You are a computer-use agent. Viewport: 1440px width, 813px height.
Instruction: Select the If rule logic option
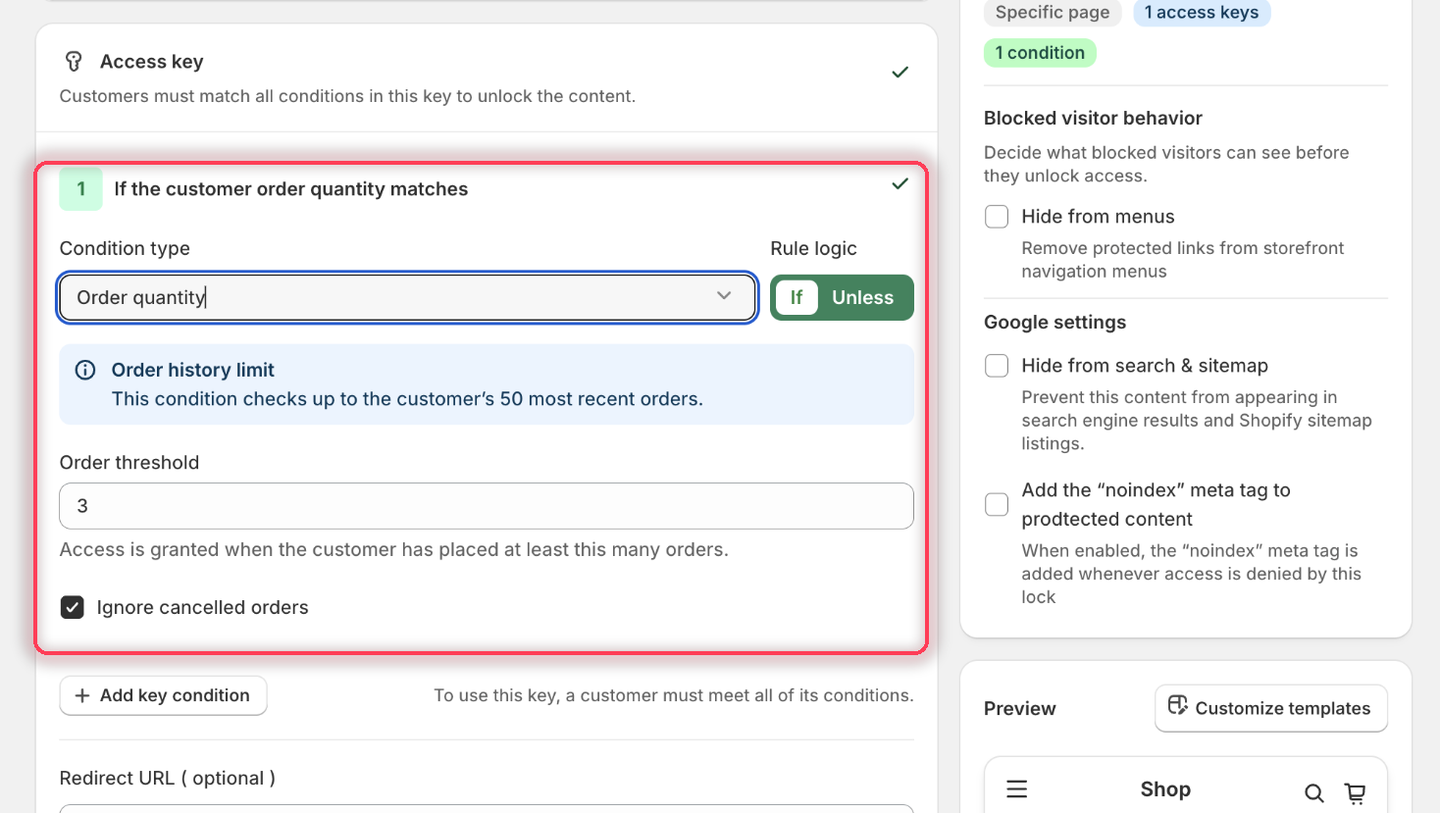[x=797, y=298]
